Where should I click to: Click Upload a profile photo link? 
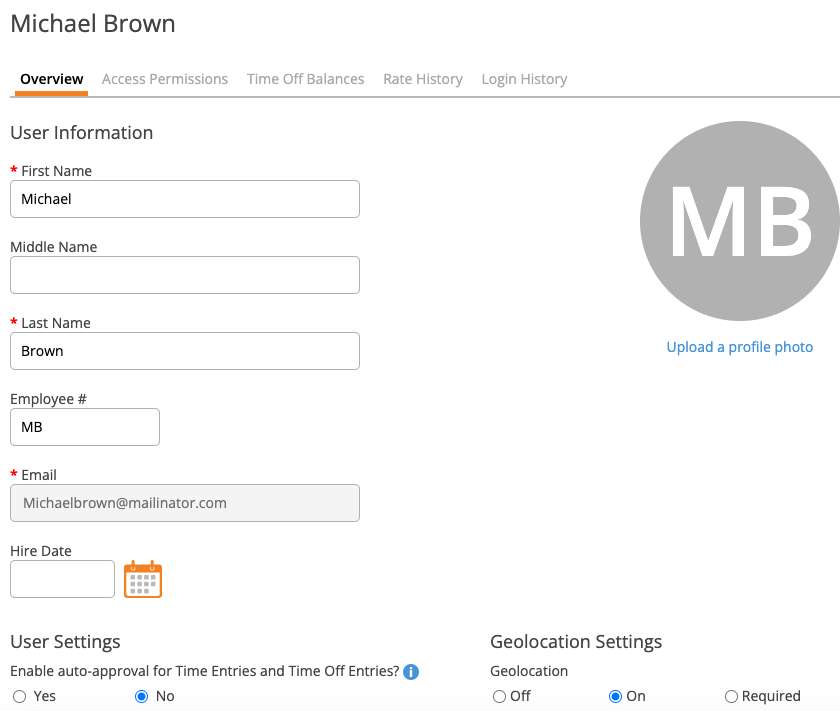click(739, 347)
